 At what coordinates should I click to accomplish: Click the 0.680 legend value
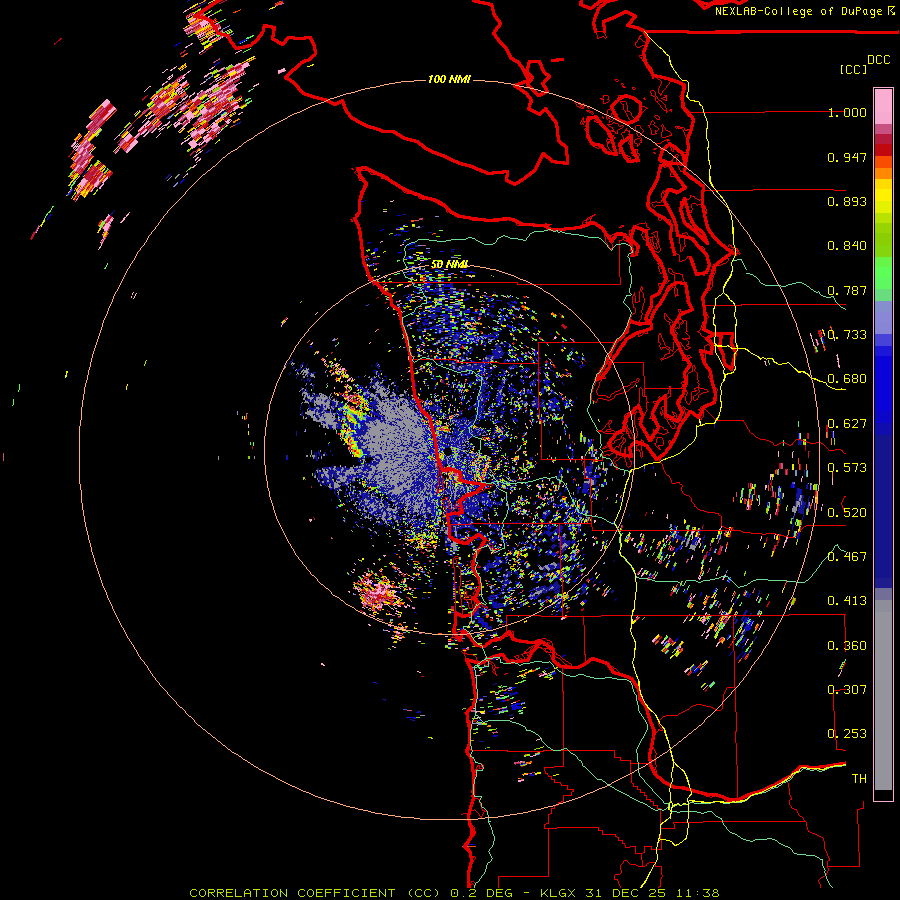tap(847, 379)
